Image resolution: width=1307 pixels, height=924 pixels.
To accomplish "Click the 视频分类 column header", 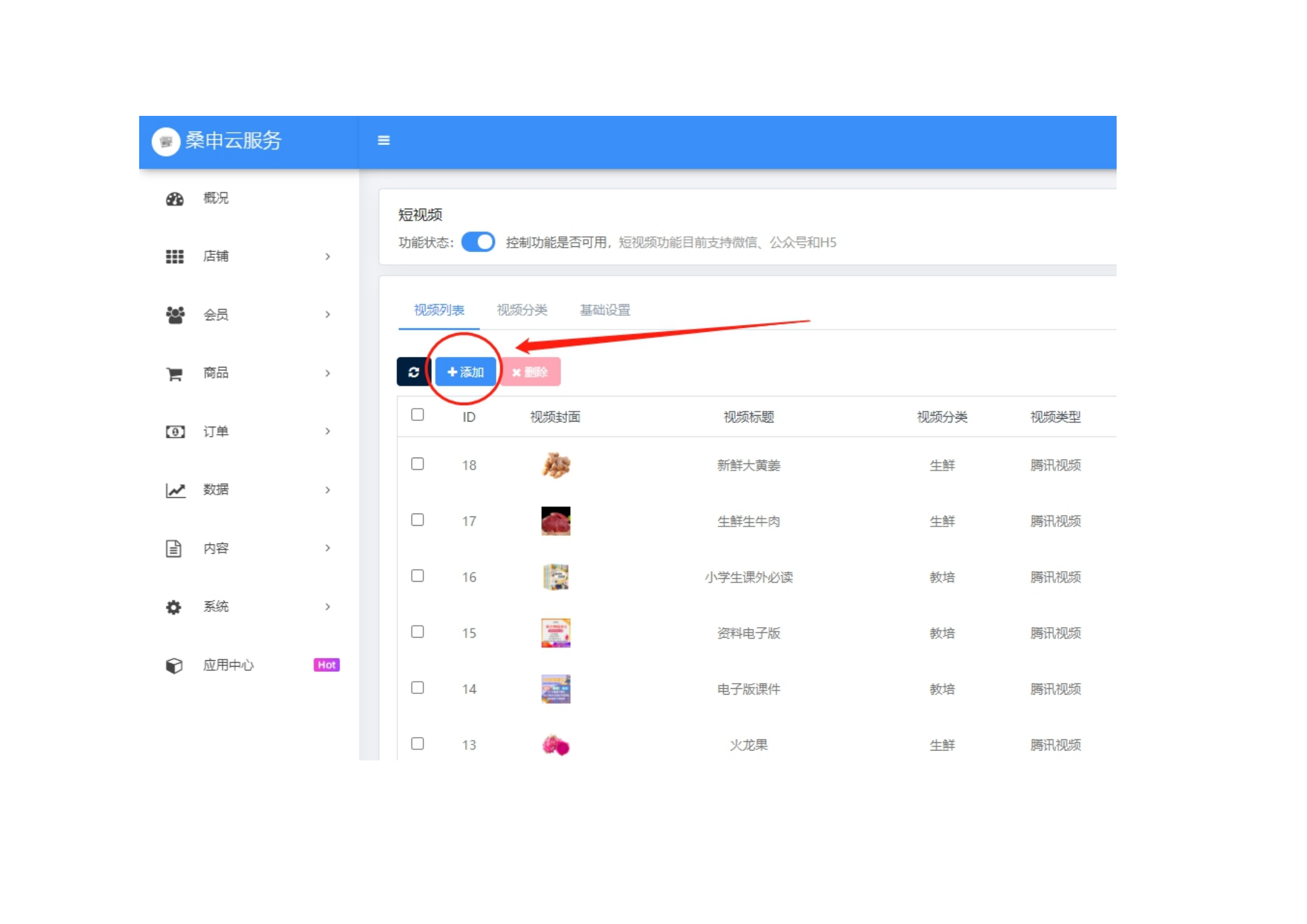I will click(x=943, y=417).
